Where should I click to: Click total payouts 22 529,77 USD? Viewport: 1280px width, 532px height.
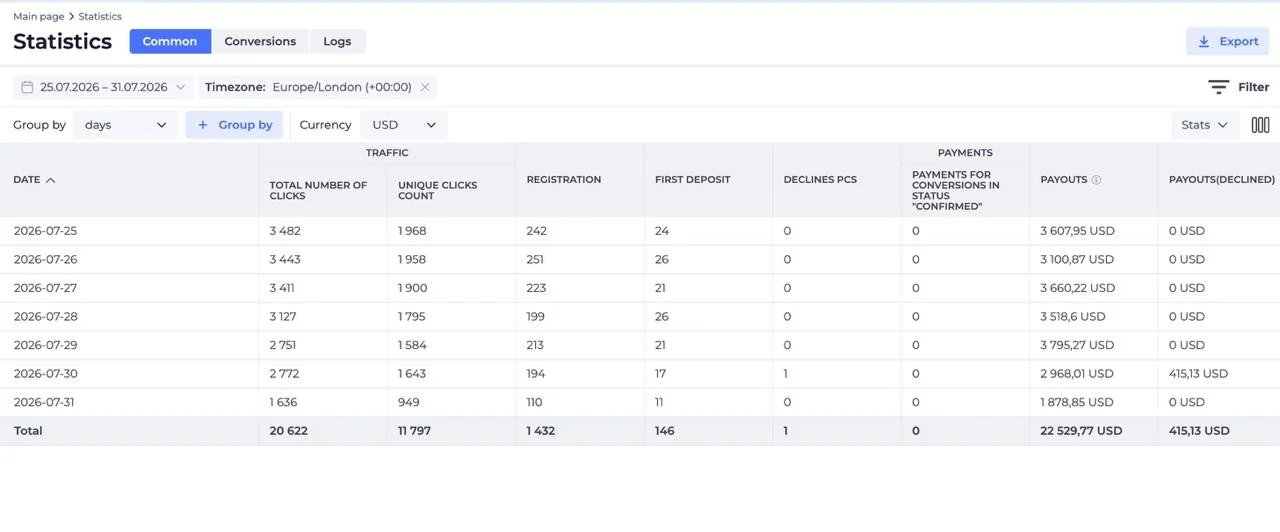click(x=1081, y=431)
